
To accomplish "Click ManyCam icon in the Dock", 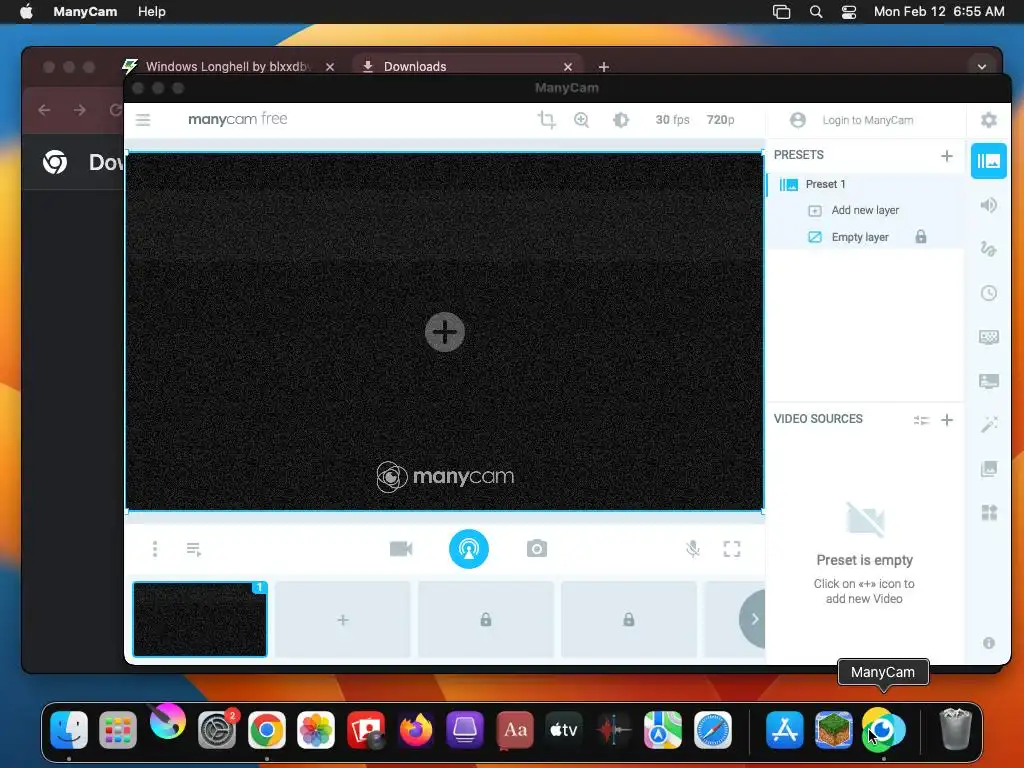I will tap(883, 730).
